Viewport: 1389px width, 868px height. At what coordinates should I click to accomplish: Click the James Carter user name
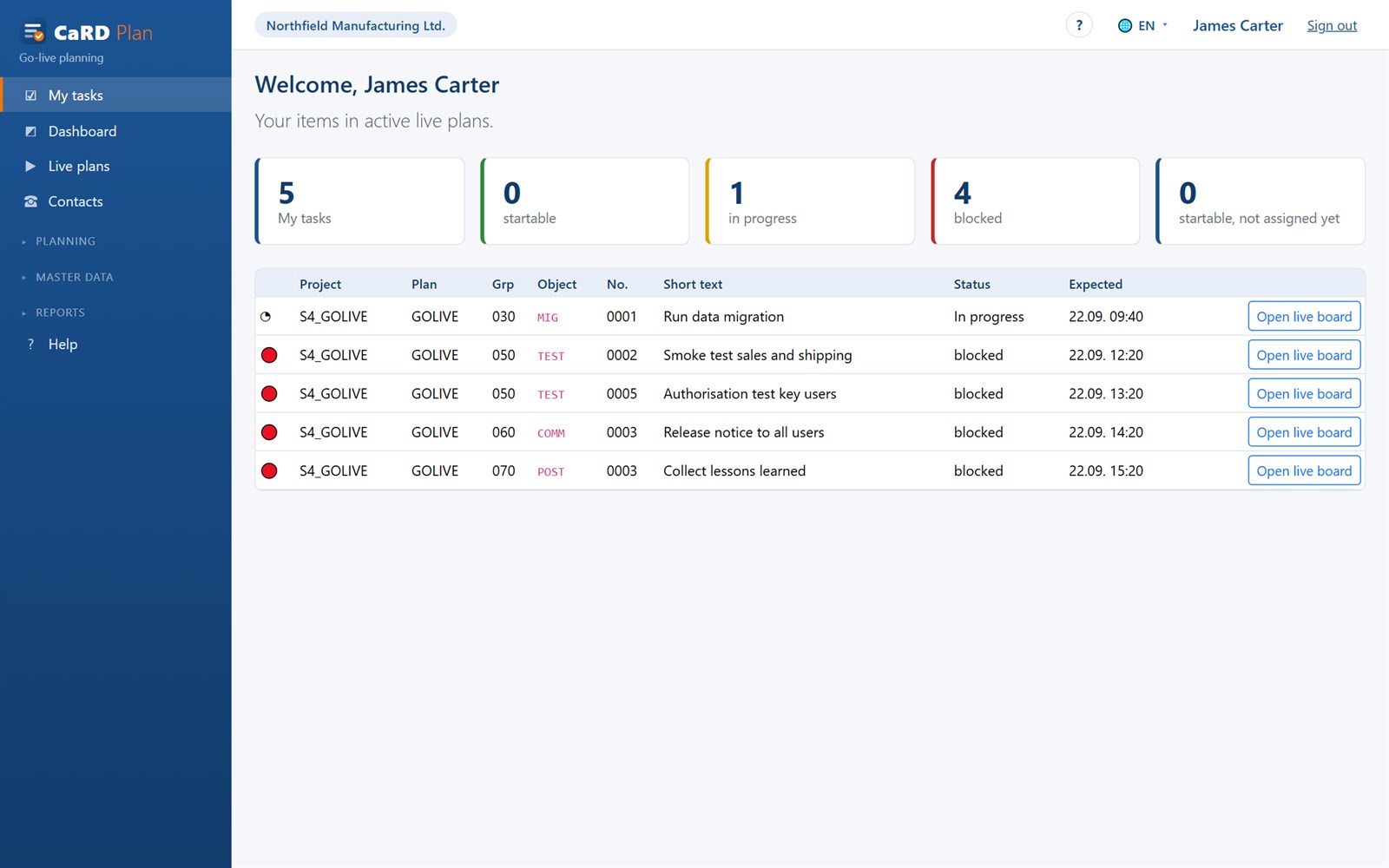pyautogui.click(x=1237, y=26)
